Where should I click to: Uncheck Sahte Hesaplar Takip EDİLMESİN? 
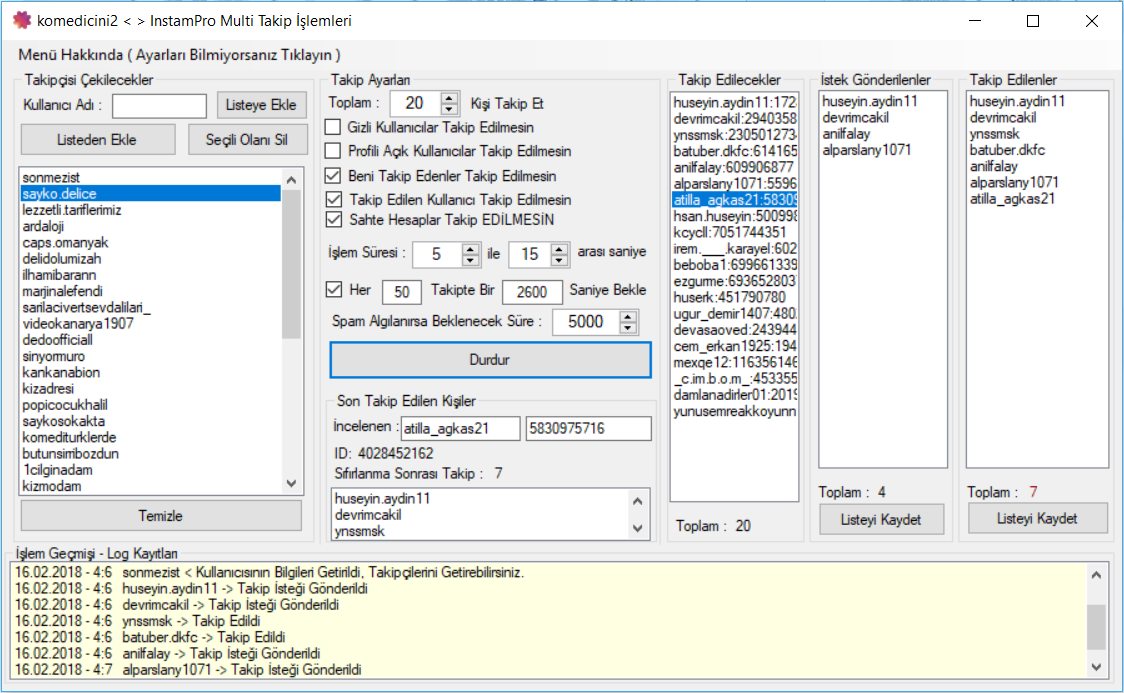333,219
